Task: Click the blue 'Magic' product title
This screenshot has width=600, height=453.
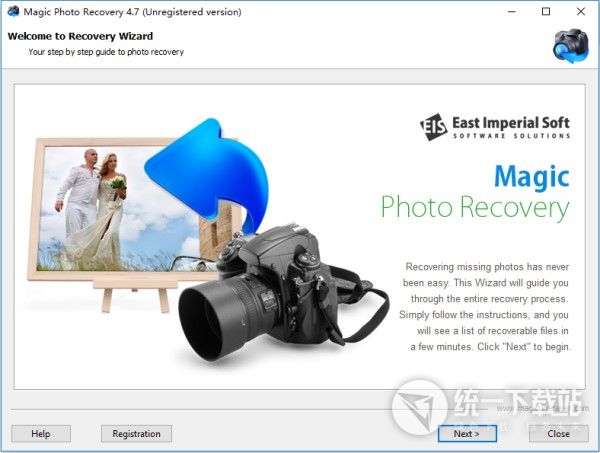Action: pos(532,176)
